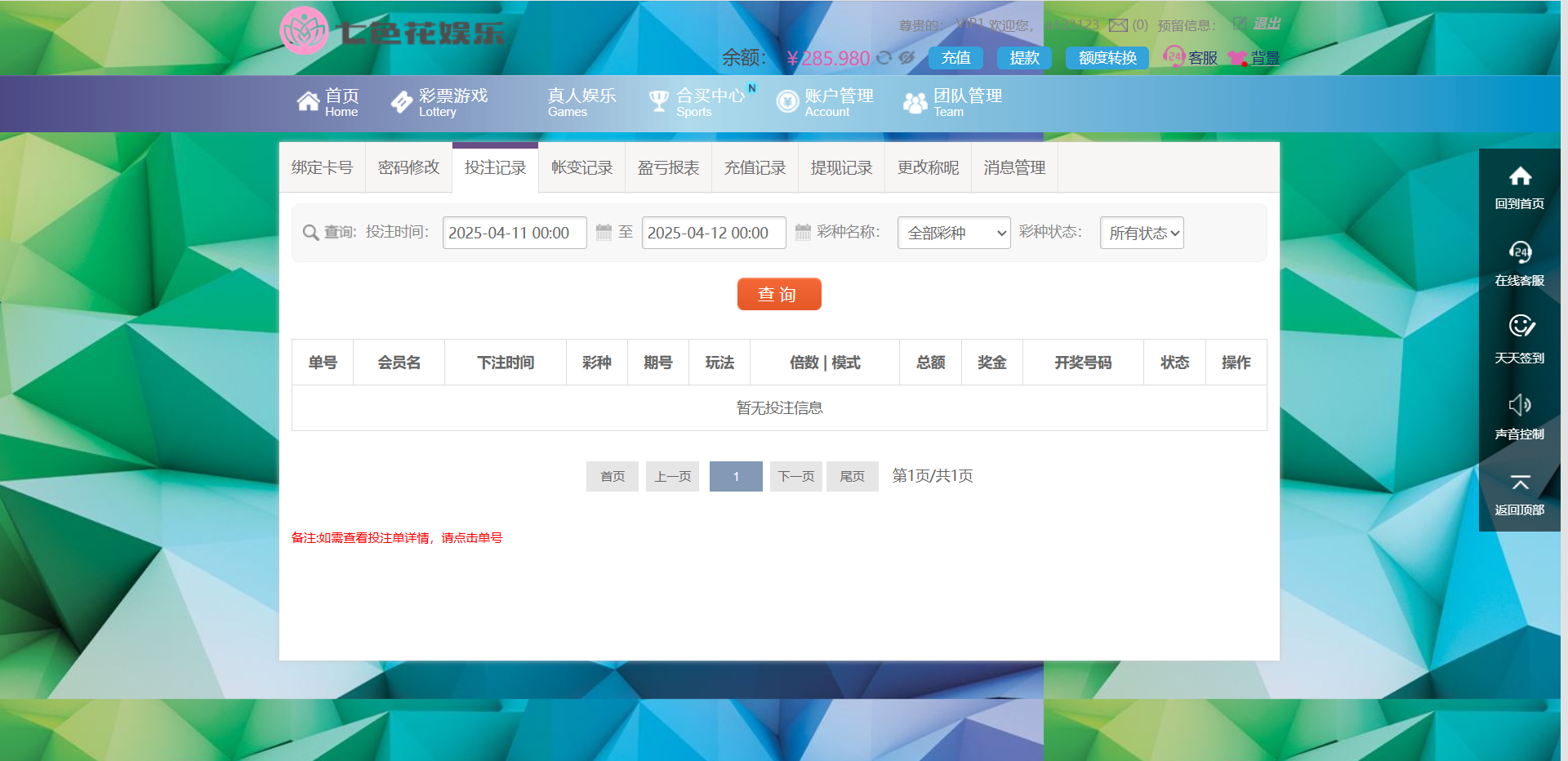Click the 充值 recharge button

click(955, 58)
